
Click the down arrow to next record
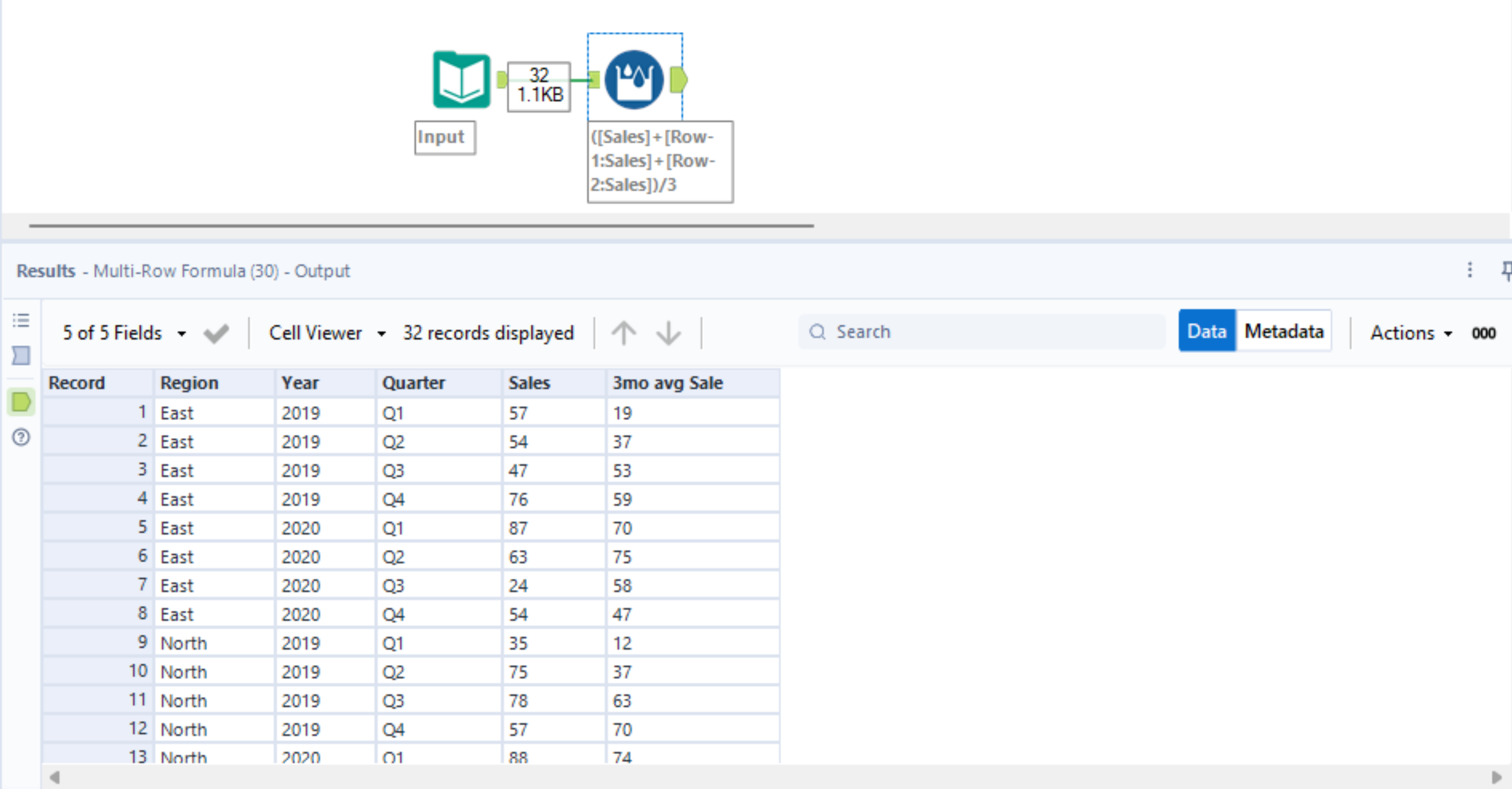(x=668, y=332)
